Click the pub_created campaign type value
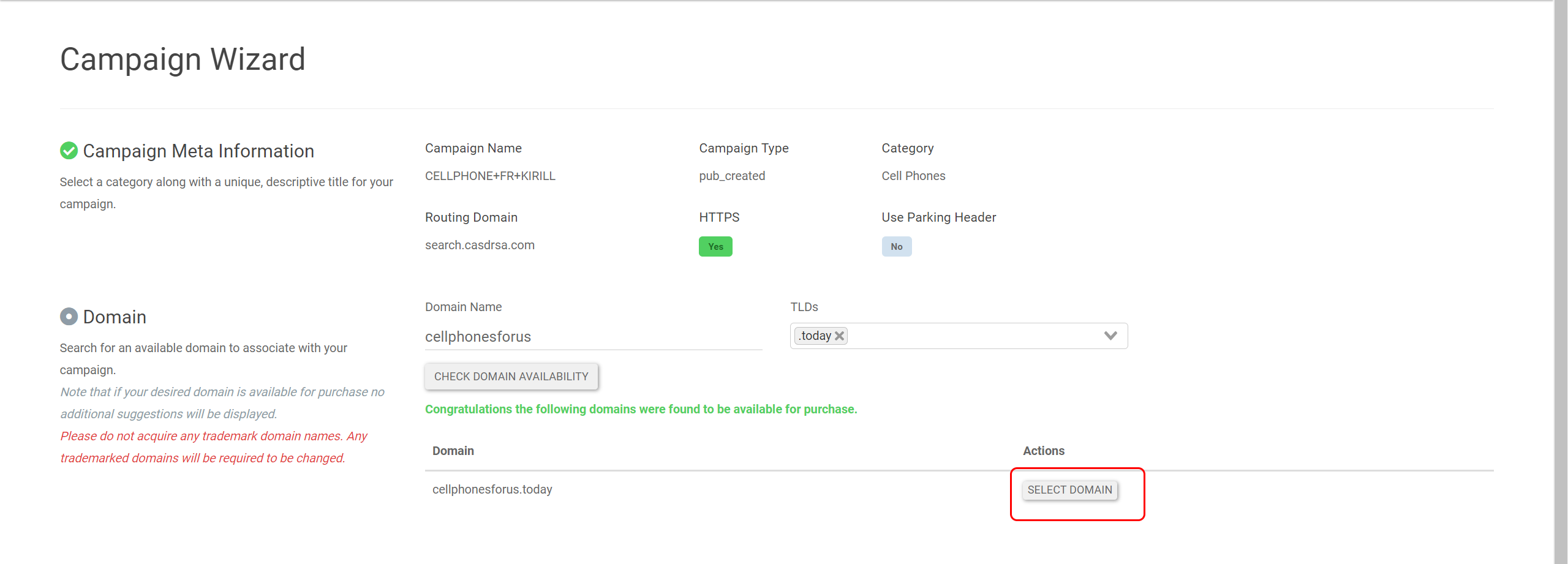Screen dimensions: 1568x564 click(x=732, y=176)
